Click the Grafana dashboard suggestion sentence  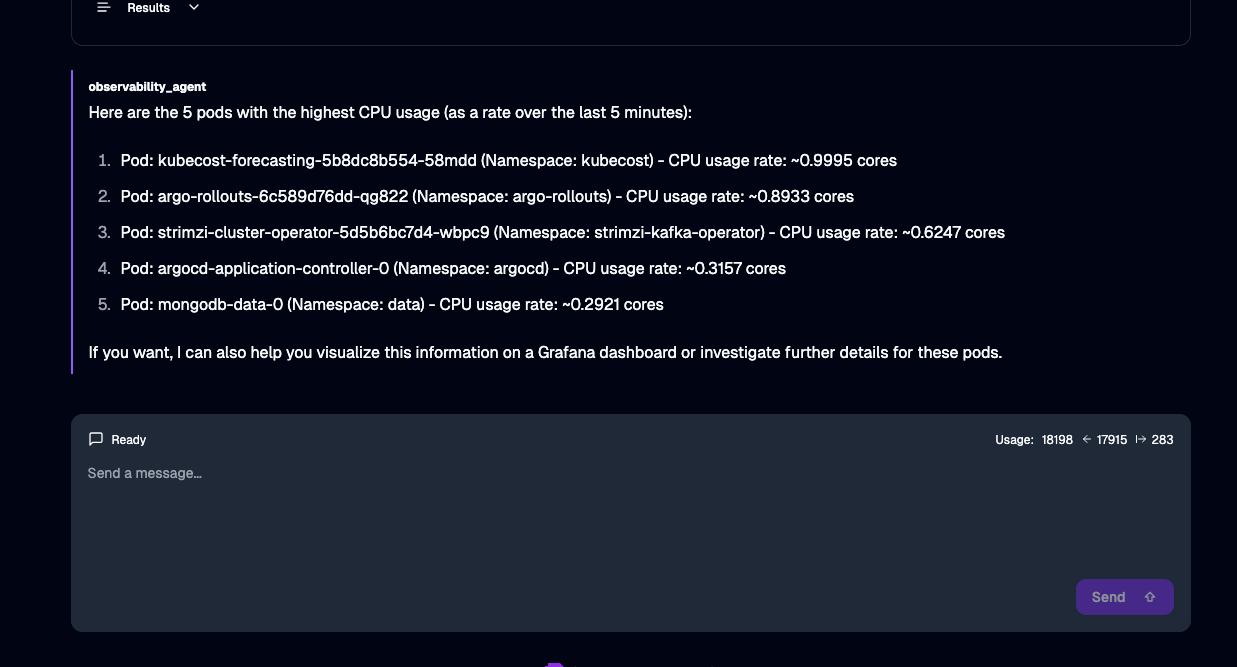(x=545, y=352)
